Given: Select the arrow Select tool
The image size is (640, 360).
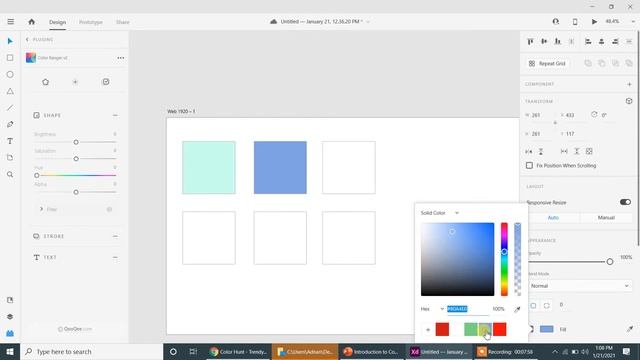Looking at the screenshot, I should coord(10,41).
